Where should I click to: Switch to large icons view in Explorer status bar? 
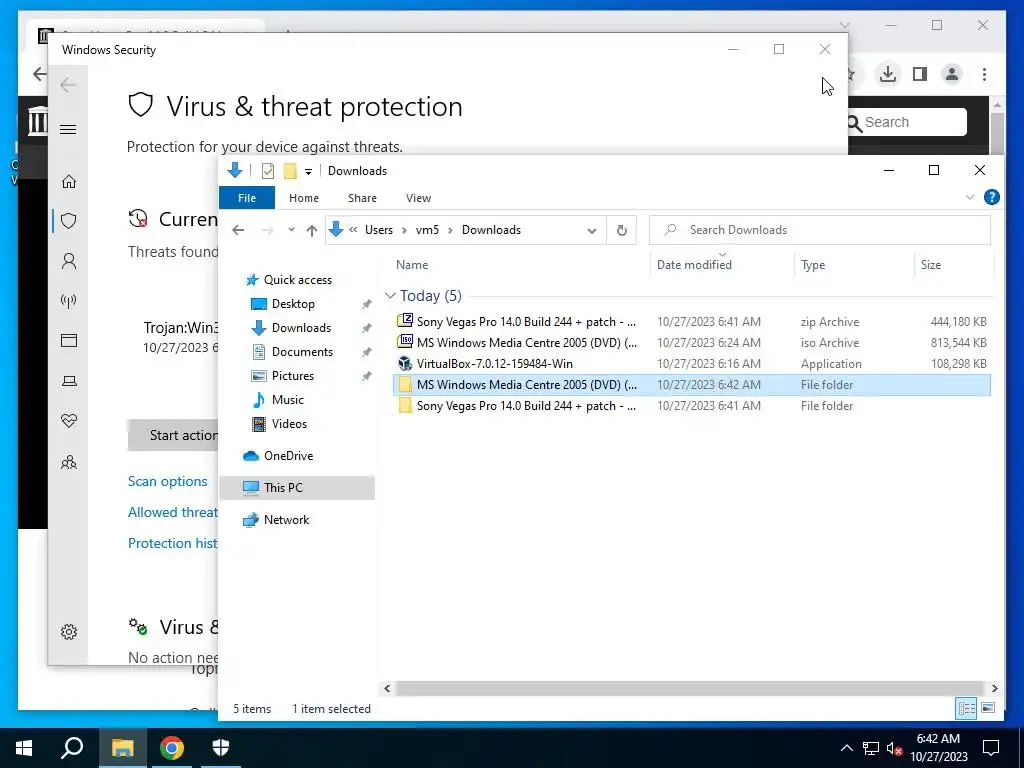[x=988, y=708]
